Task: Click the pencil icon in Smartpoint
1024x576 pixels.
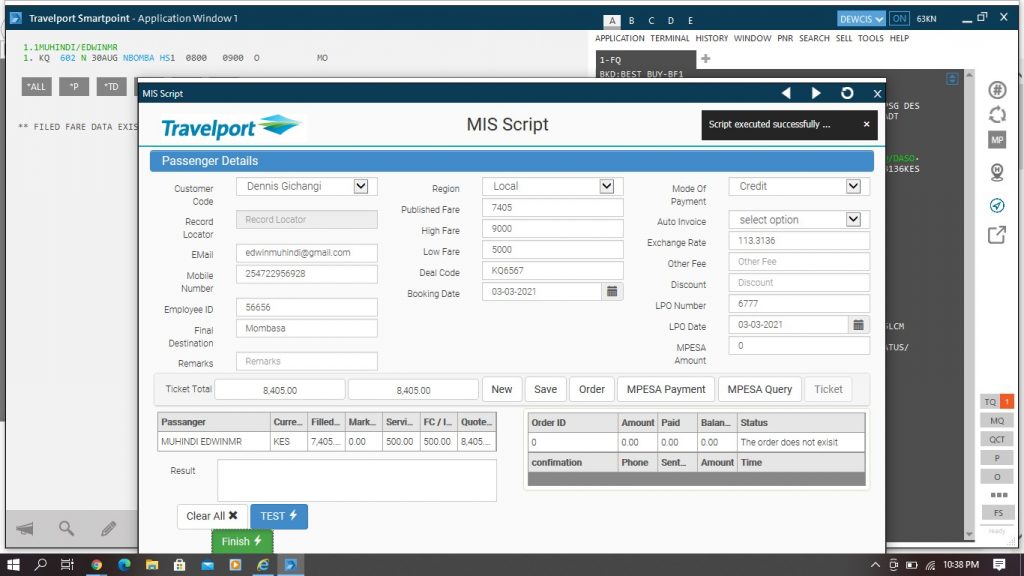Action: pos(108,528)
